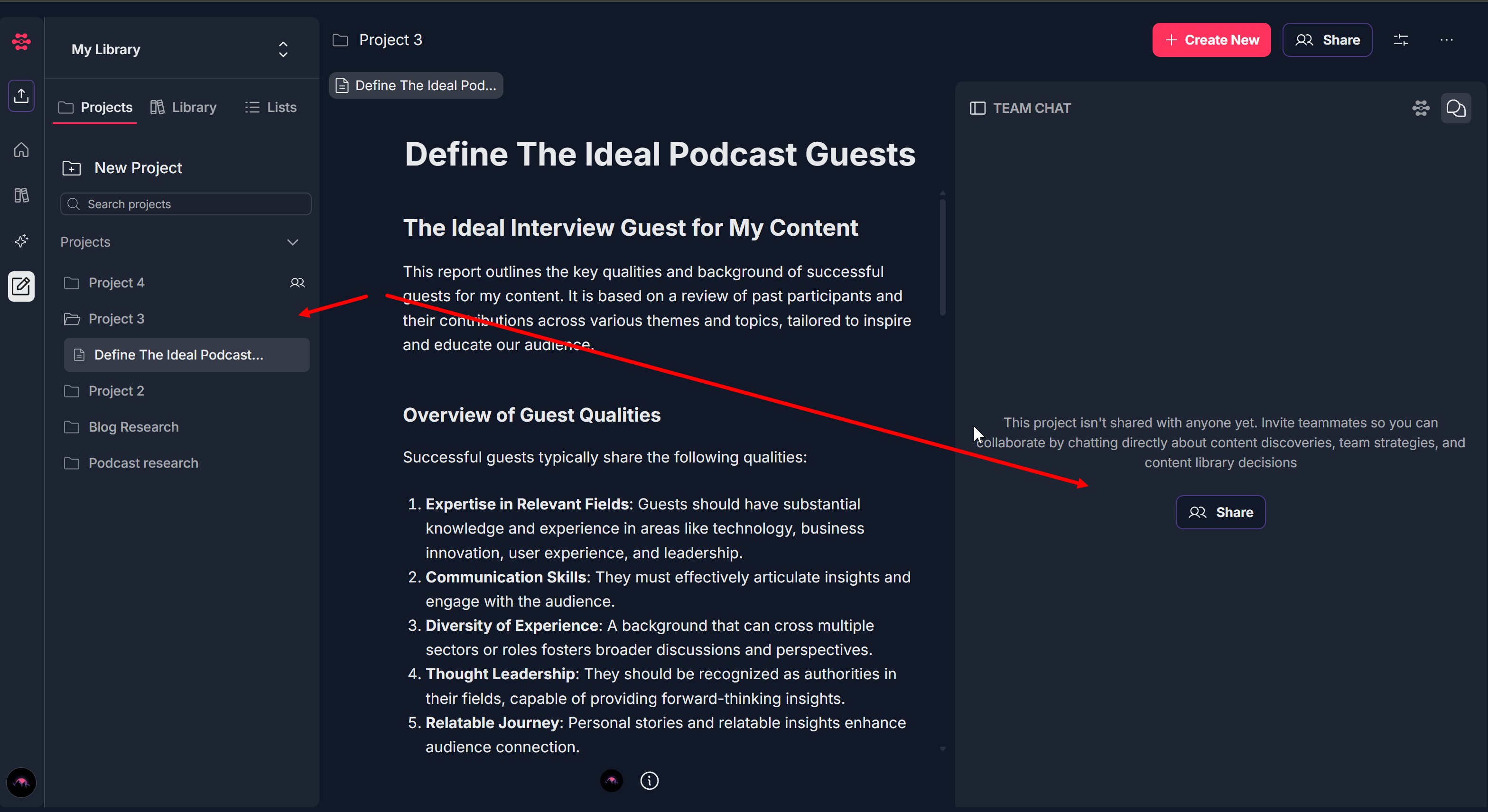Viewport: 1488px width, 812px height.
Task: Switch to the Library tab
Action: [x=184, y=107]
